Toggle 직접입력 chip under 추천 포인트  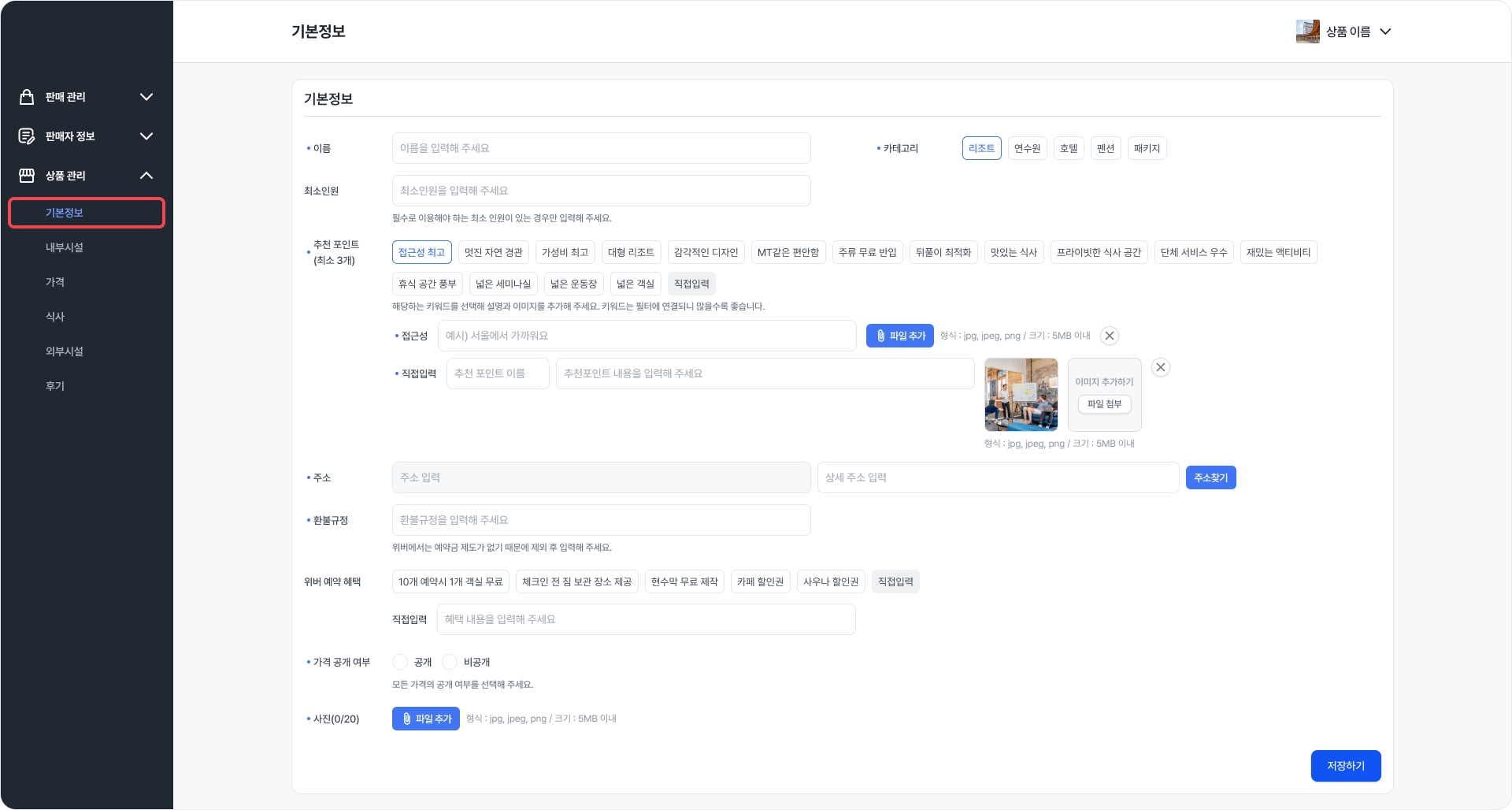[x=692, y=284]
